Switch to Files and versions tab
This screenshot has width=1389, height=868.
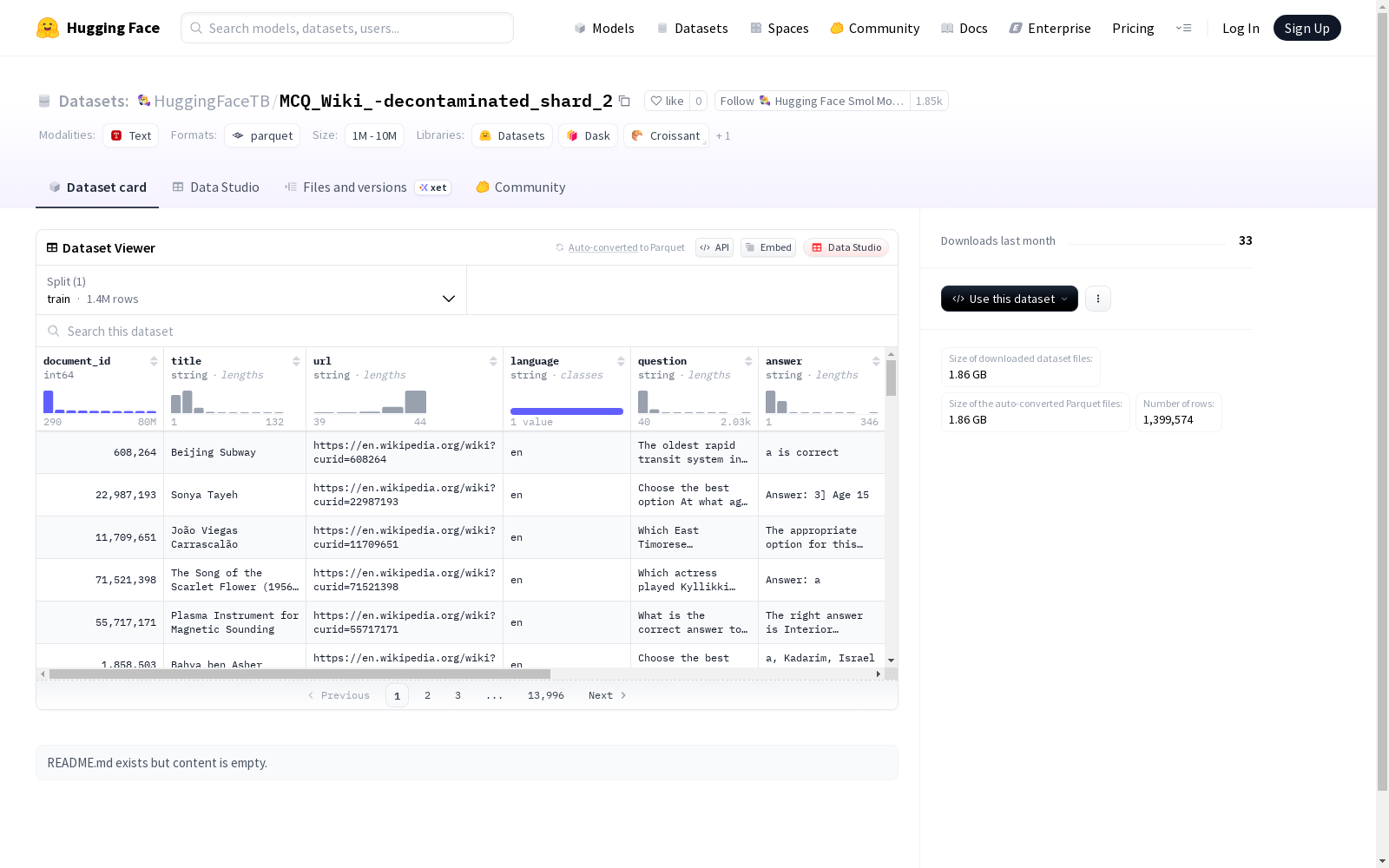pyautogui.click(x=367, y=187)
